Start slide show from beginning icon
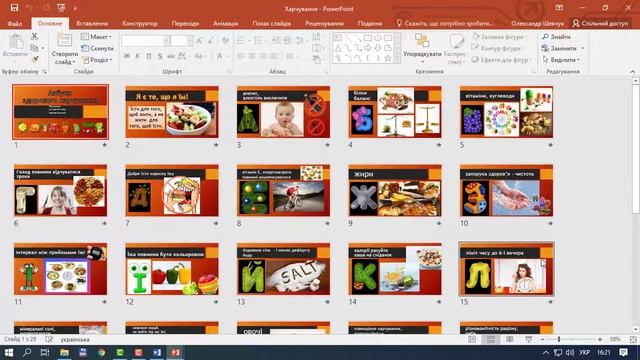This screenshot has width=640, height=360. (x=62, y=8)
